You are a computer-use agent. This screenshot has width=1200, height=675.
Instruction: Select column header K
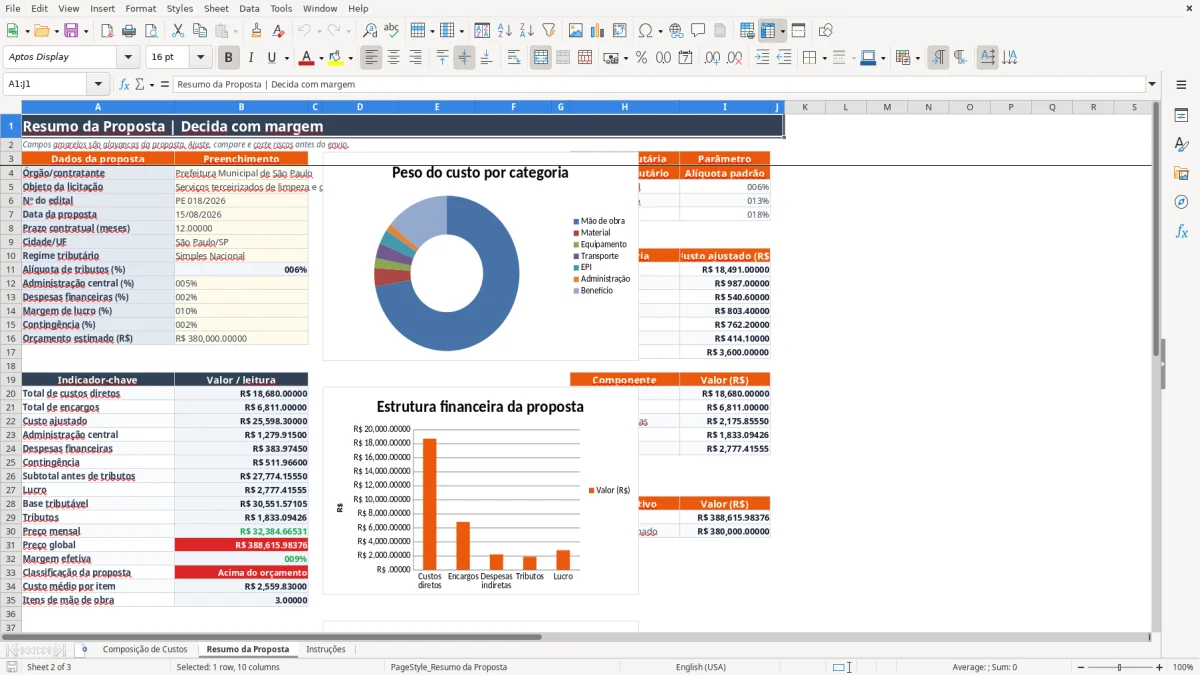pos(804,107)
